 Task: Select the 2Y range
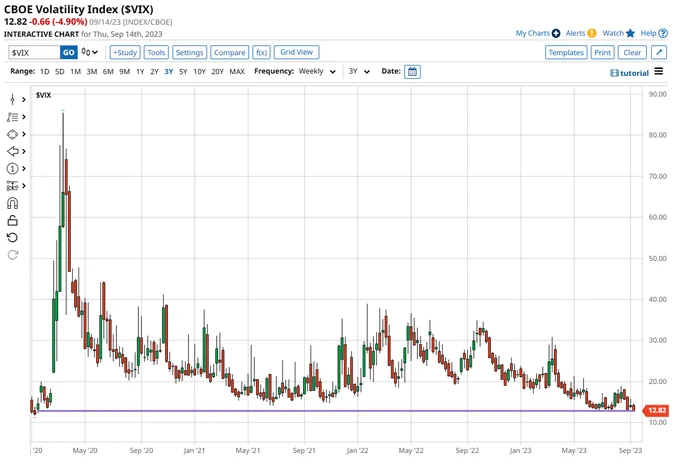tap(154, 72)
